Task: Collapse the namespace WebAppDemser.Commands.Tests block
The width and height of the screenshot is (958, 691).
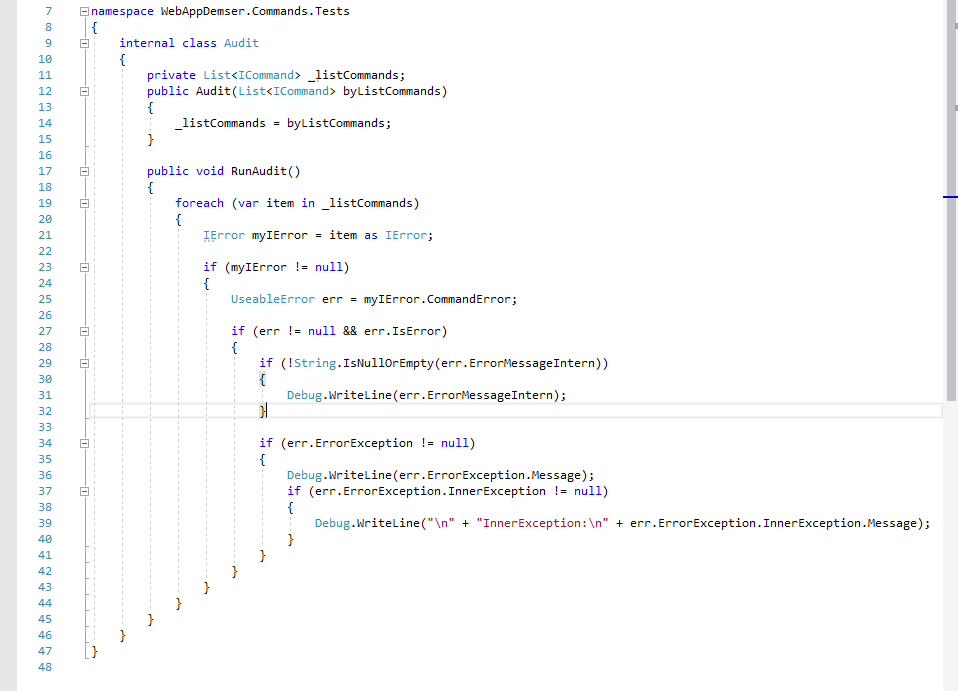Action: coord(84,11)
